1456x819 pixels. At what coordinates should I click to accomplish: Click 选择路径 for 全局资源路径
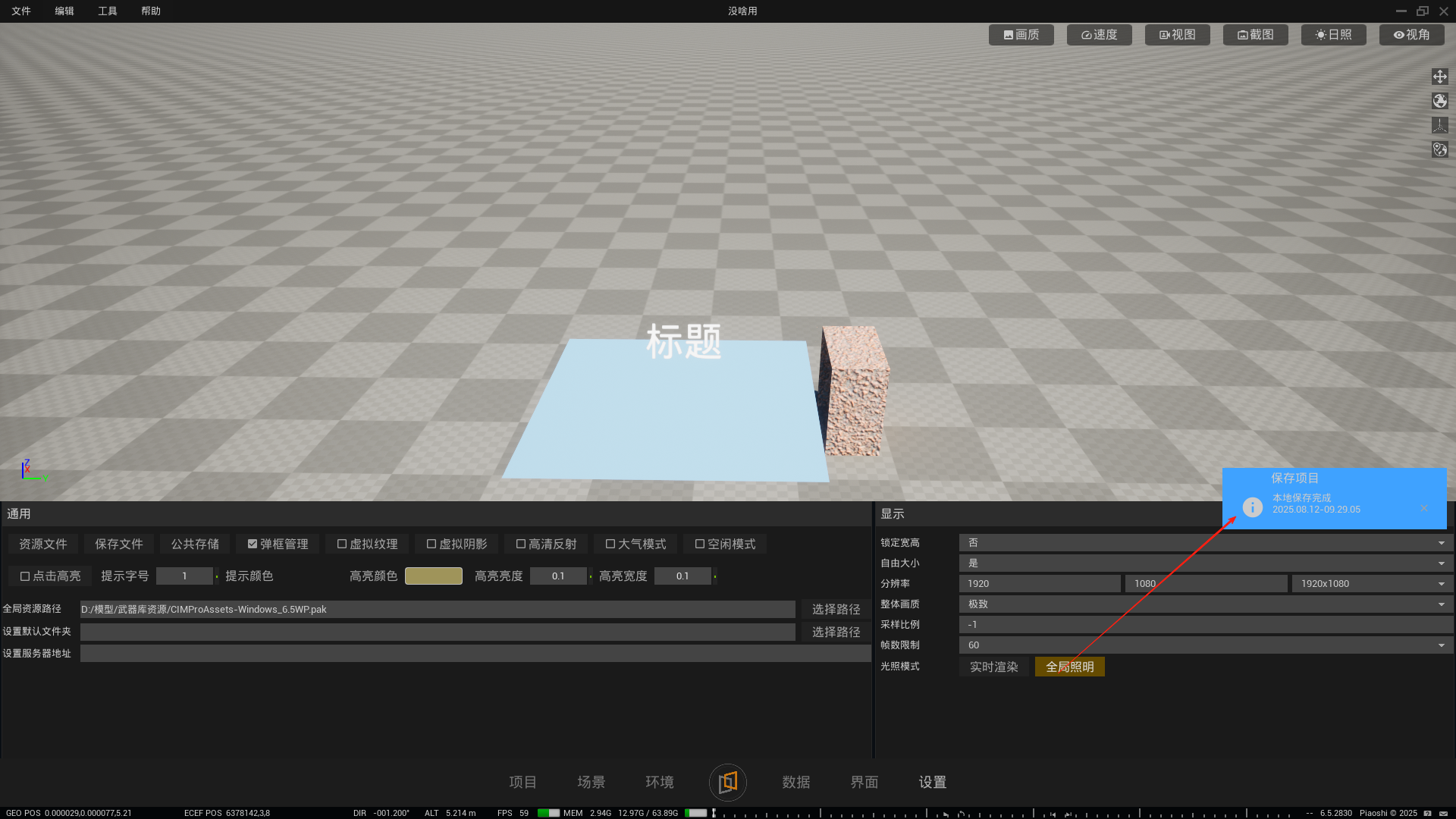click(x=836, y=609)
